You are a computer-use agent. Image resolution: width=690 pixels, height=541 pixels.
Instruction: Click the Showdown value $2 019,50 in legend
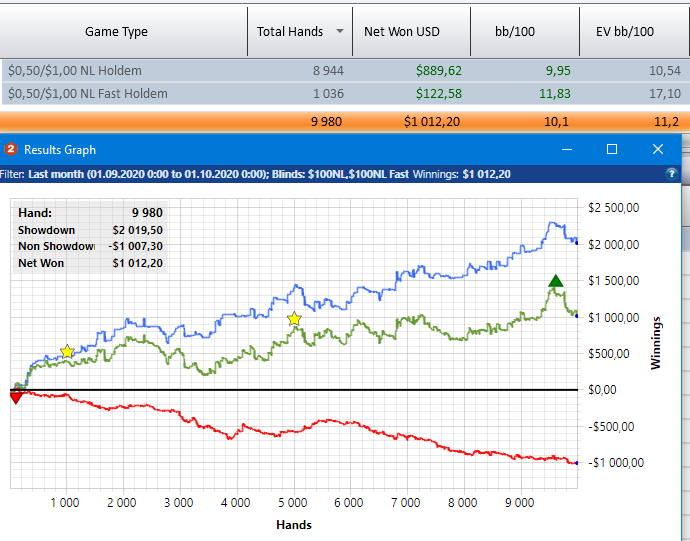pos(137,230)
